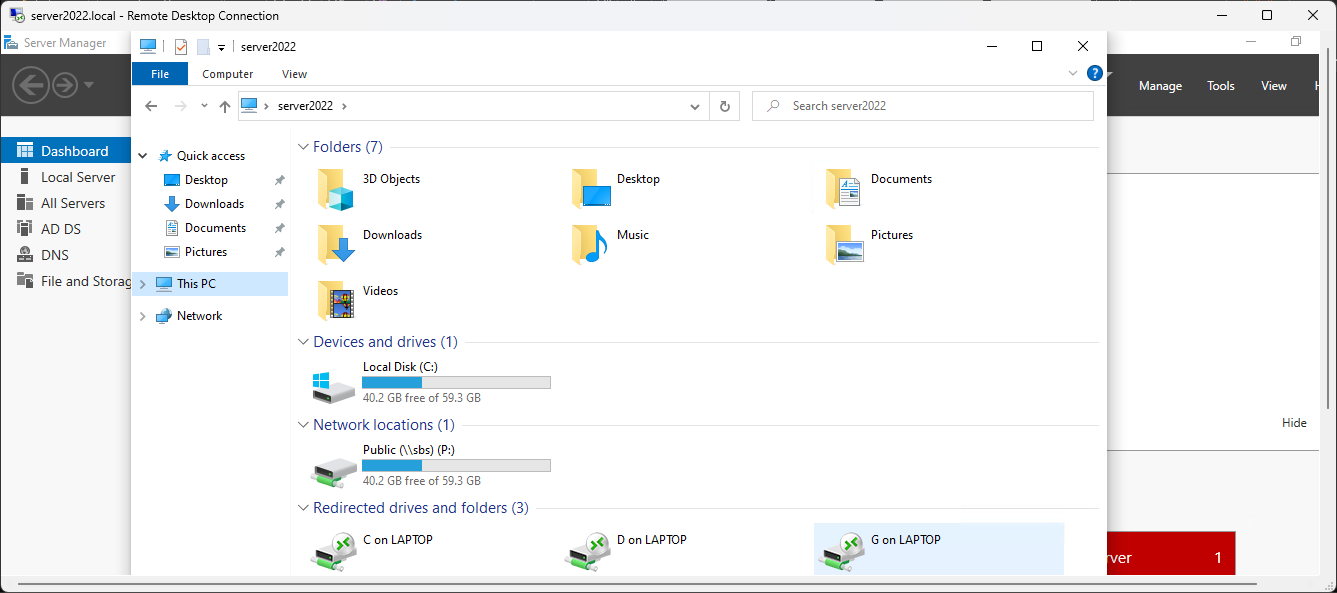Expand the Network tree node
This screenshot has width=1337, height=593.
pyautogui.click(x=142, y=316)
